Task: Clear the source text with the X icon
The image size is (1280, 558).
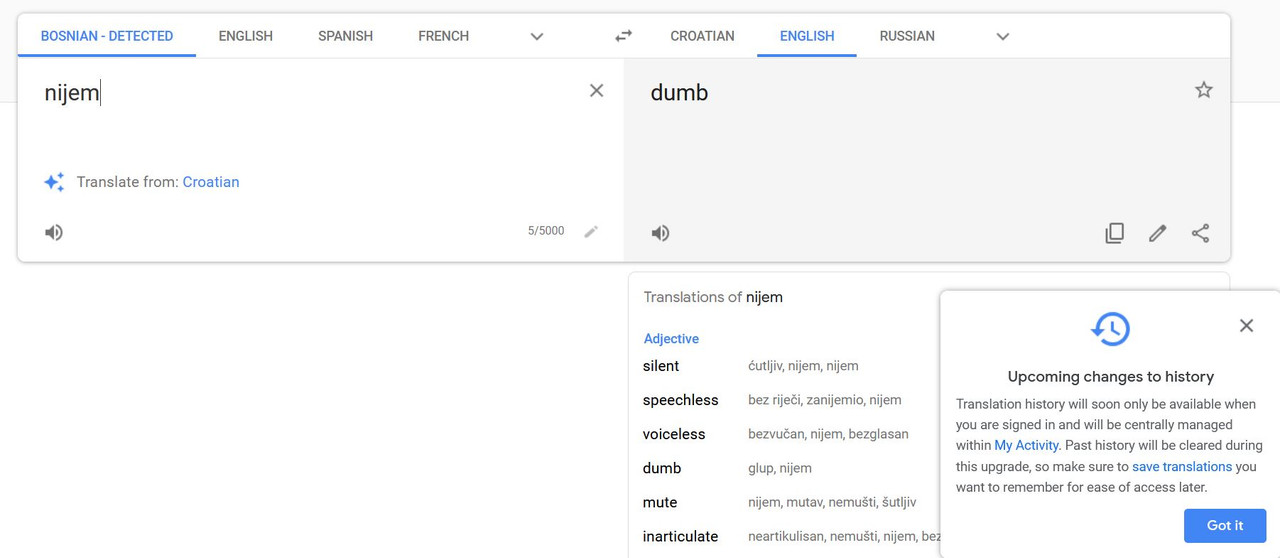Action: coord(596,91)
